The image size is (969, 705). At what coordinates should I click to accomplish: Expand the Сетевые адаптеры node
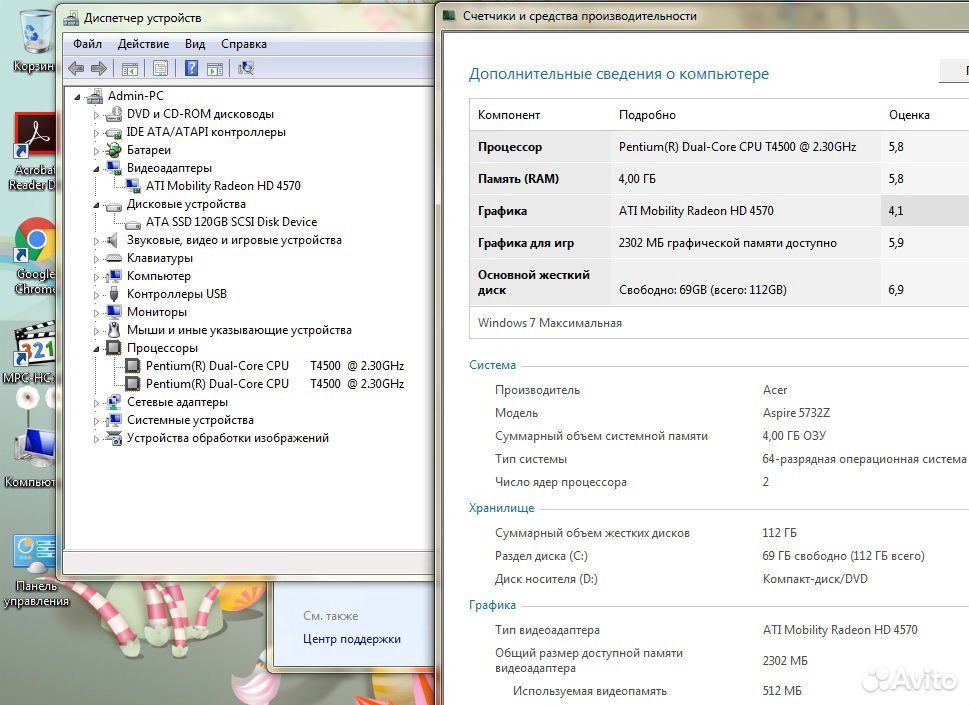pos(96,403)
